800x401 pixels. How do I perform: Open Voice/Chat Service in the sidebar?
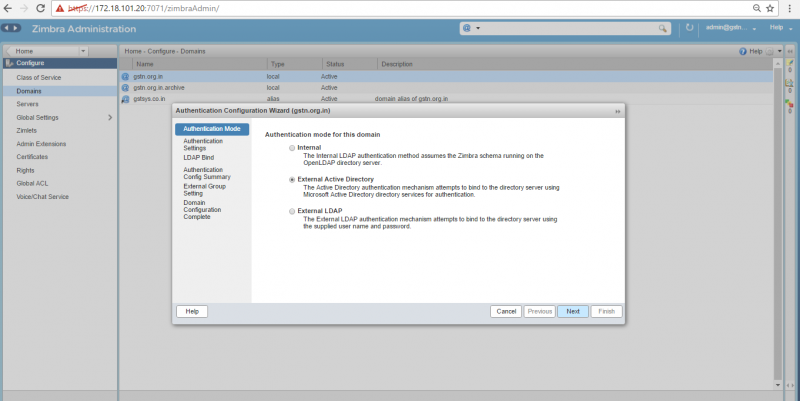(x=42, y=197)
